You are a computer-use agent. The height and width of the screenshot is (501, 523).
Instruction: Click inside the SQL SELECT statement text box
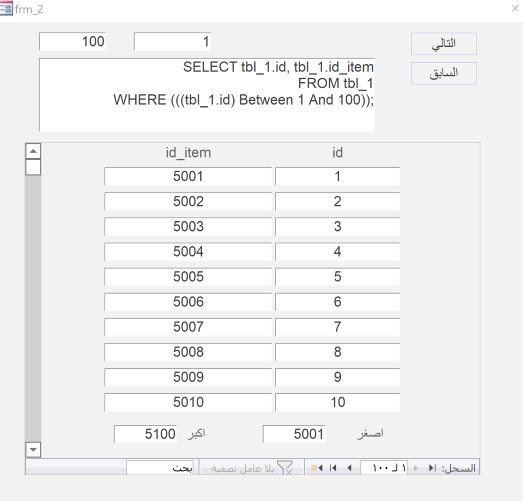point(207,95)
